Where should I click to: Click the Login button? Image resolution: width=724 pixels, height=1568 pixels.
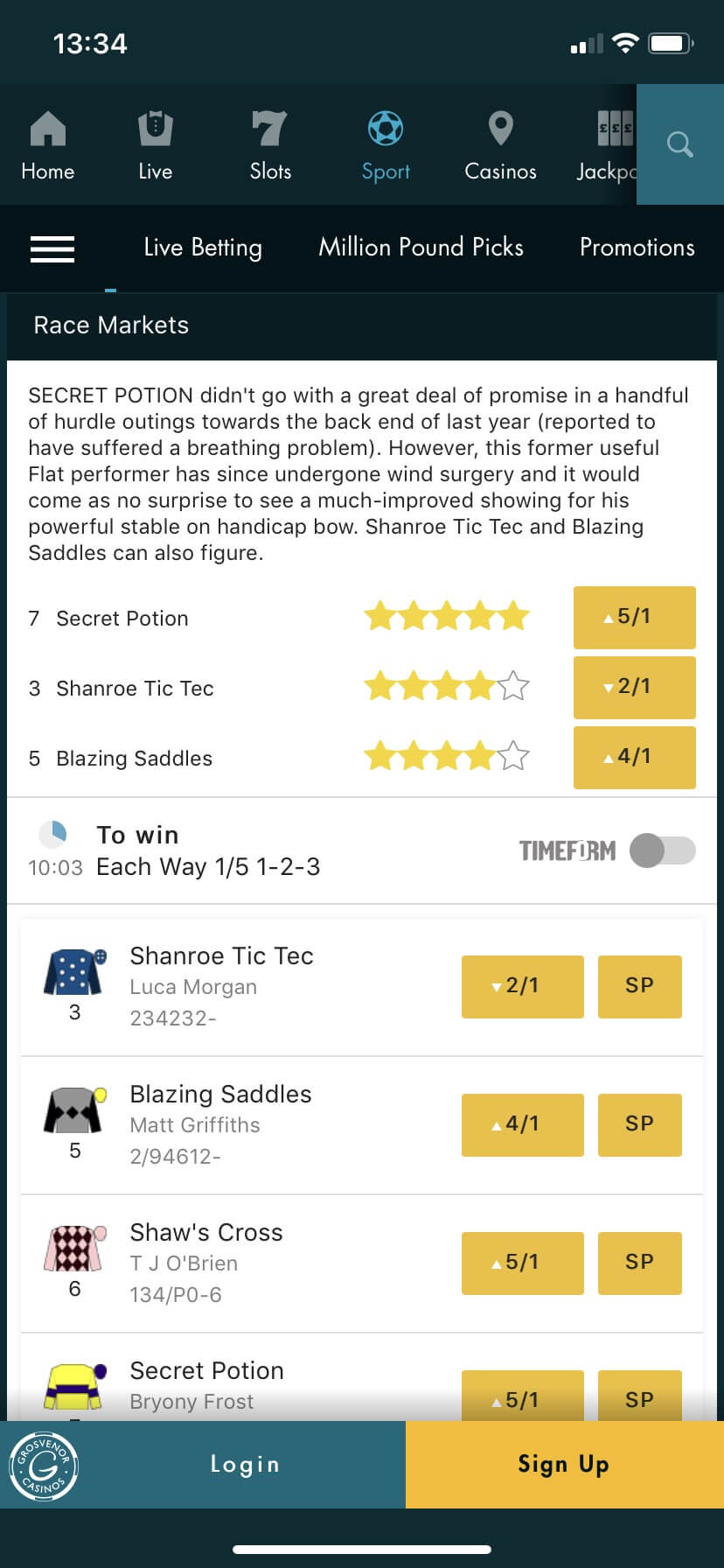[x=245, y=1464]
